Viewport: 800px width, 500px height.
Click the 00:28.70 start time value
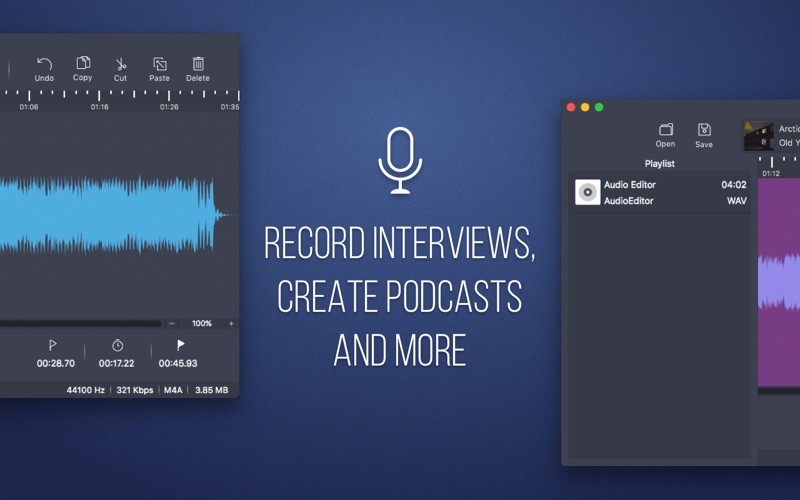[x=56, y=363]
